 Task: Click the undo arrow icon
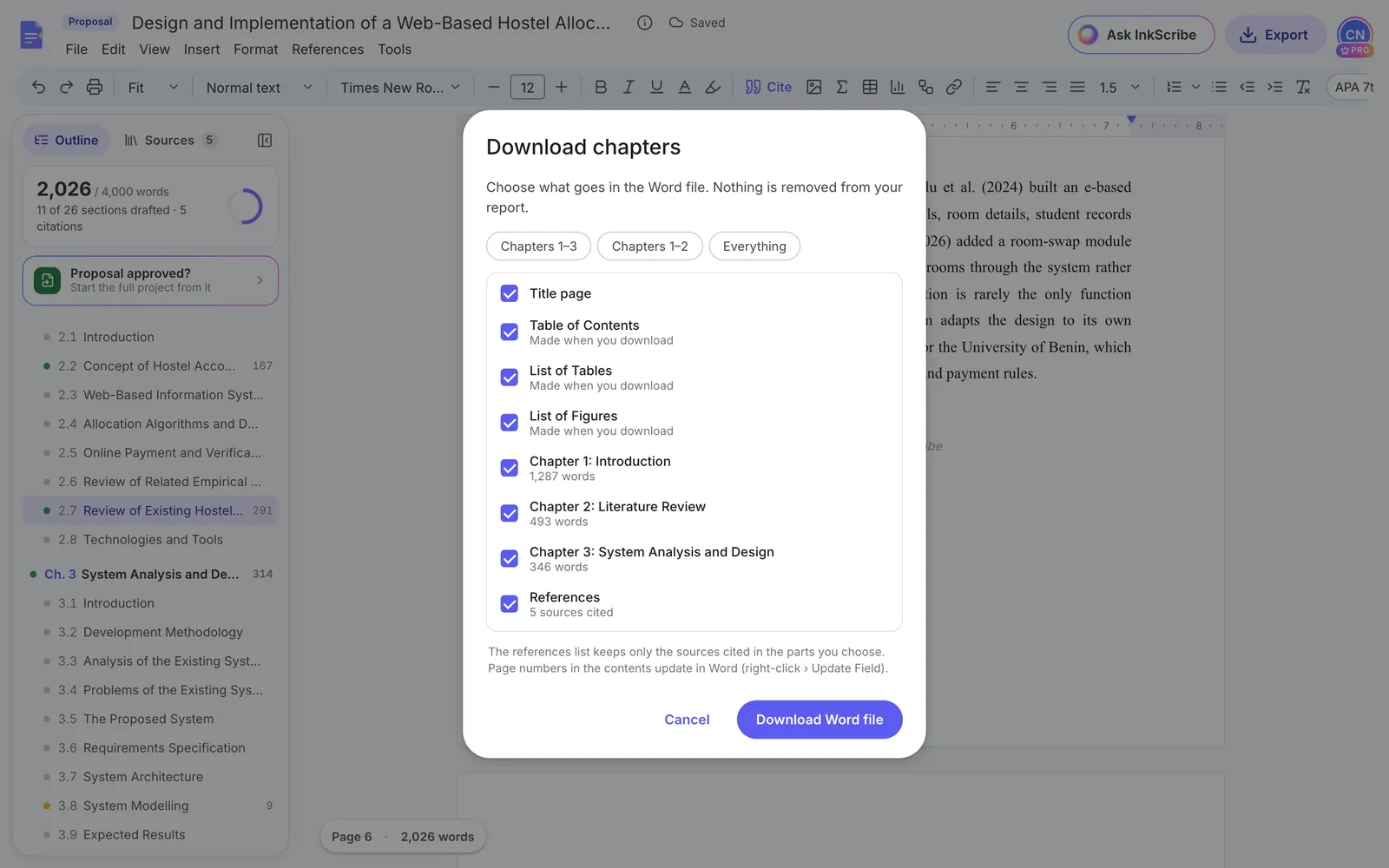click(x=38, y=87)
